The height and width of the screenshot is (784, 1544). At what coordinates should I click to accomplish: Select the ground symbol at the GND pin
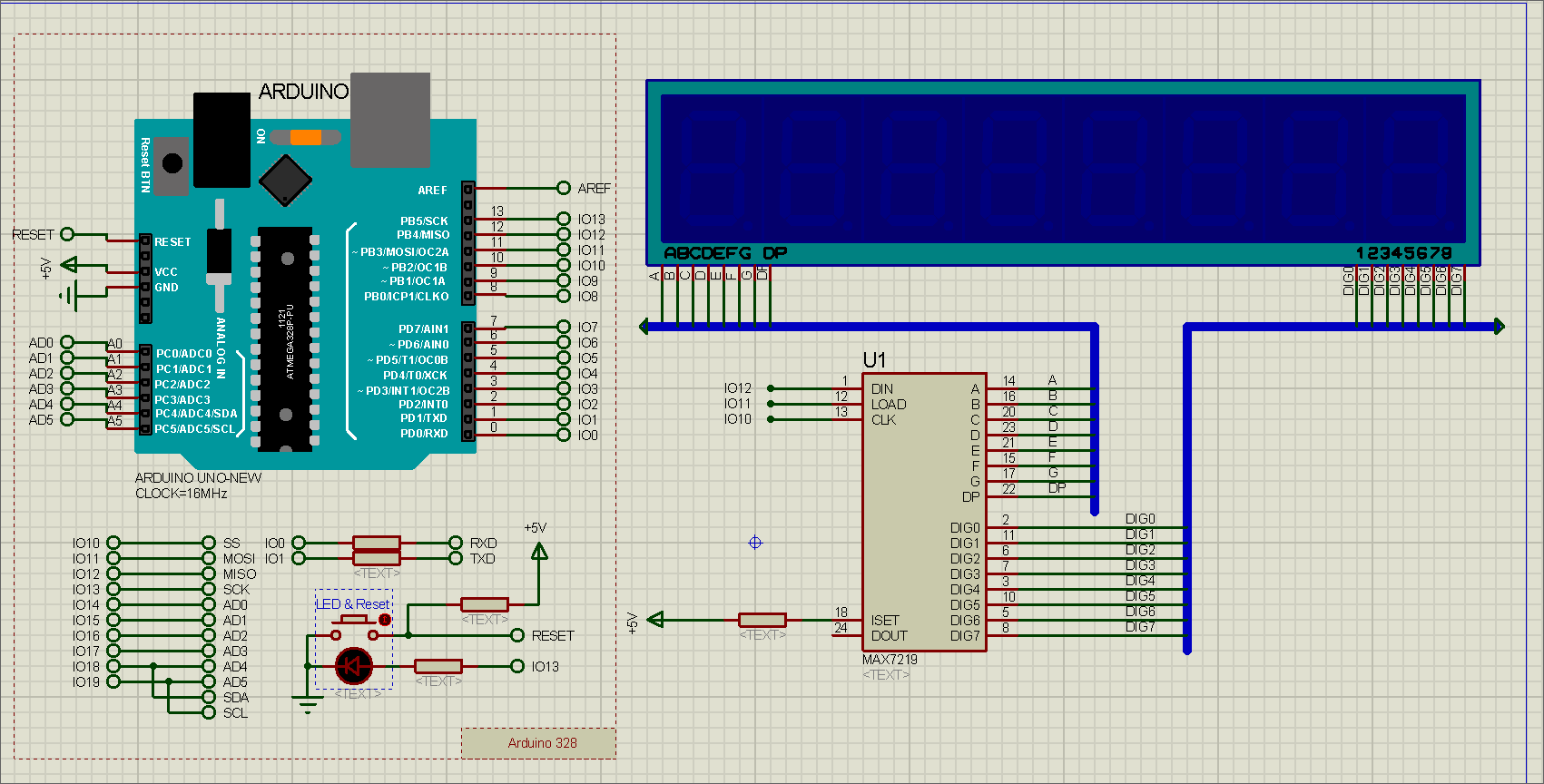[x=70, y=295]
